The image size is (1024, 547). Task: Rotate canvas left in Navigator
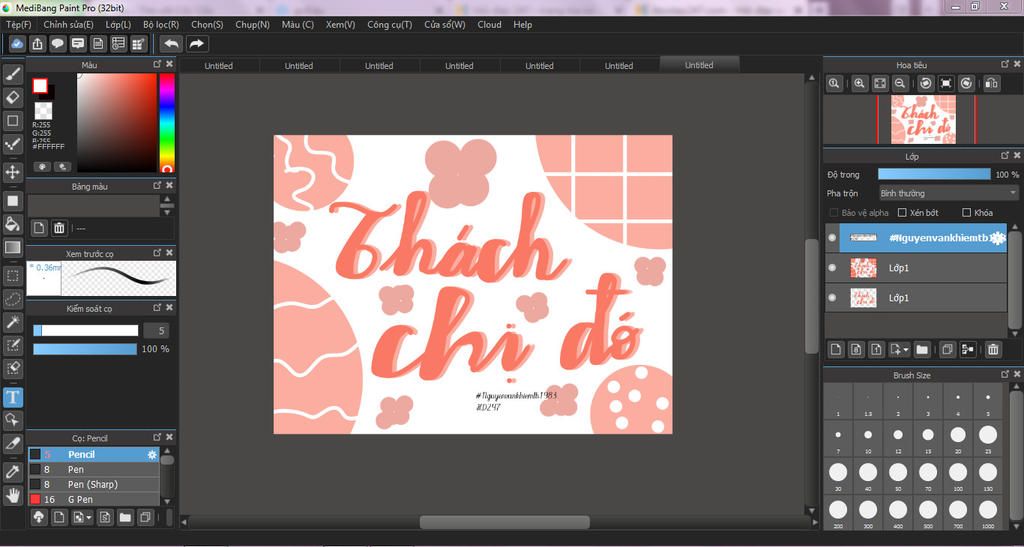tap(925, 84)
